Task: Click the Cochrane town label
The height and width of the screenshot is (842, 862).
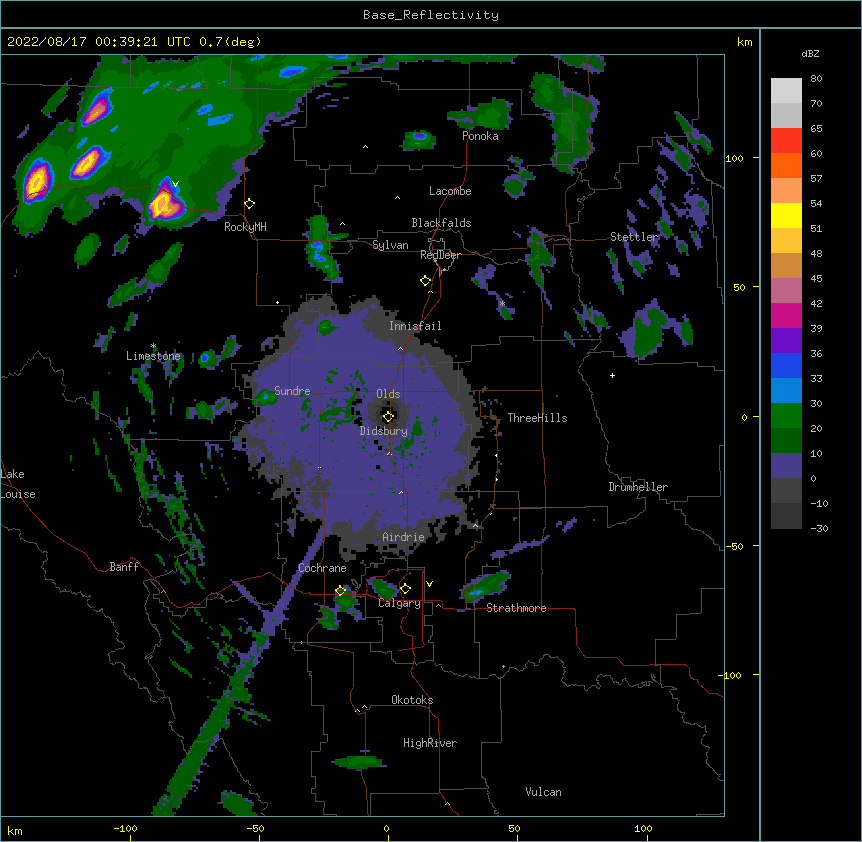Action: [x=322, y=568]
